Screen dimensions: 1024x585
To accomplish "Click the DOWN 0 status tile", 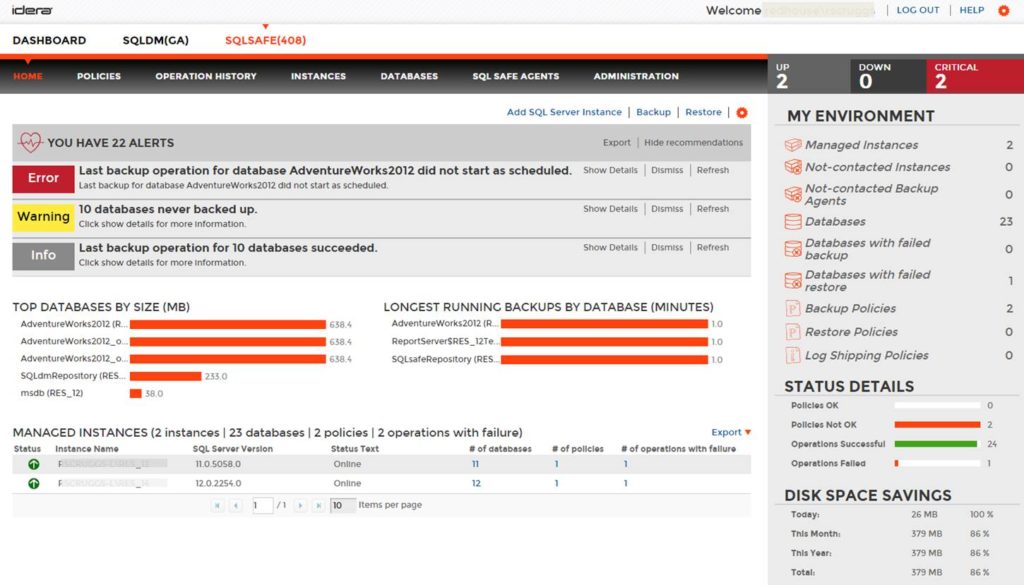I will [888, 76].
